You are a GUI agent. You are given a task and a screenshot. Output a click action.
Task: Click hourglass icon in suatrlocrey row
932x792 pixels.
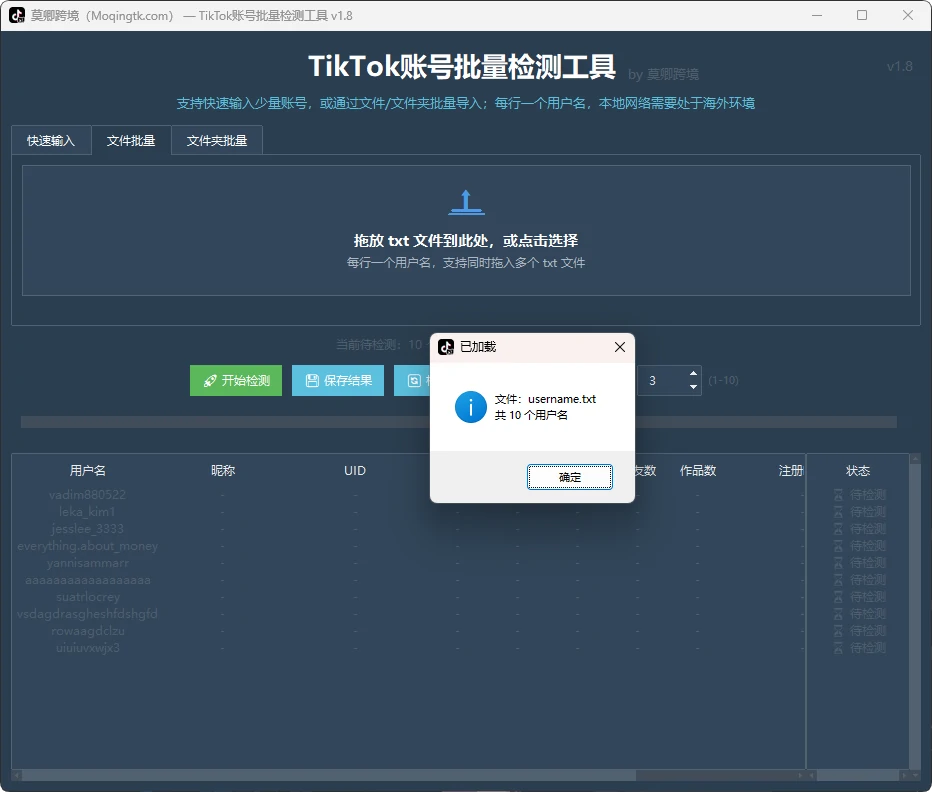click(x=838, y=597)
